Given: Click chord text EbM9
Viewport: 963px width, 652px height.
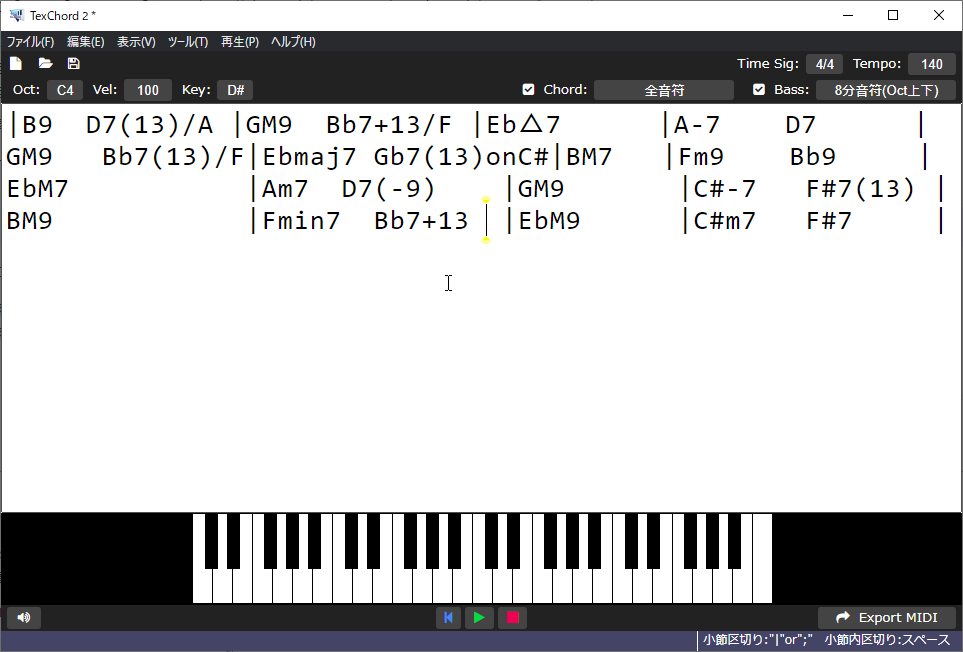Looking at the screenshot, I should coord(549,221).
